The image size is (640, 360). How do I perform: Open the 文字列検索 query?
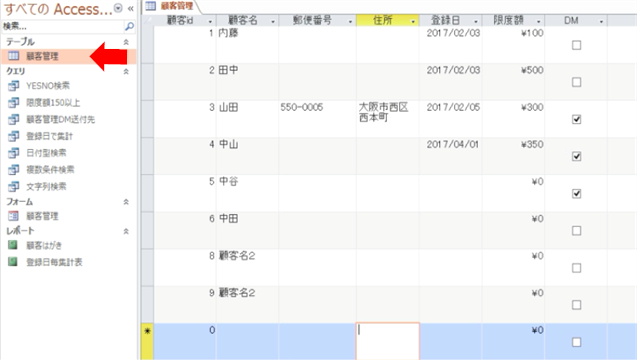pyautogui.click(x=46, y=187)
